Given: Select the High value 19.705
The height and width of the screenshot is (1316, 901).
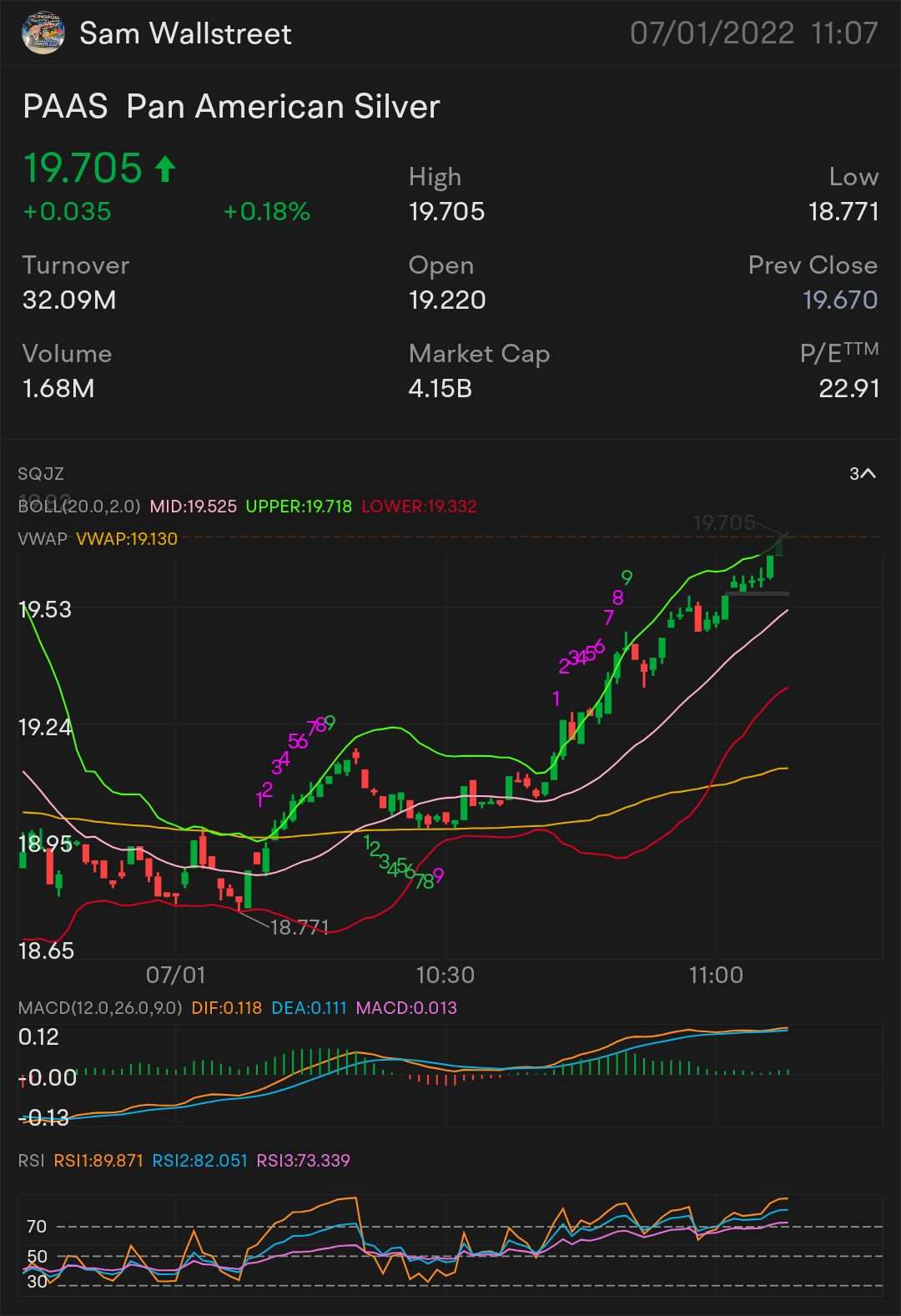Looking at the screenshot, I should [x=446, y=211].
